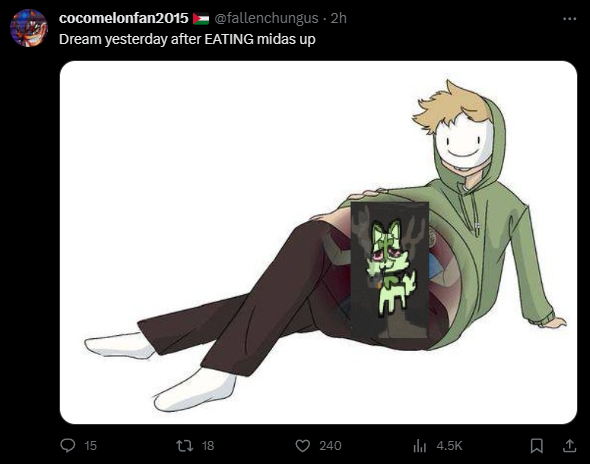590x464 pixels.
Task: Open the reply comments icon
Action: tap(68, 446)
